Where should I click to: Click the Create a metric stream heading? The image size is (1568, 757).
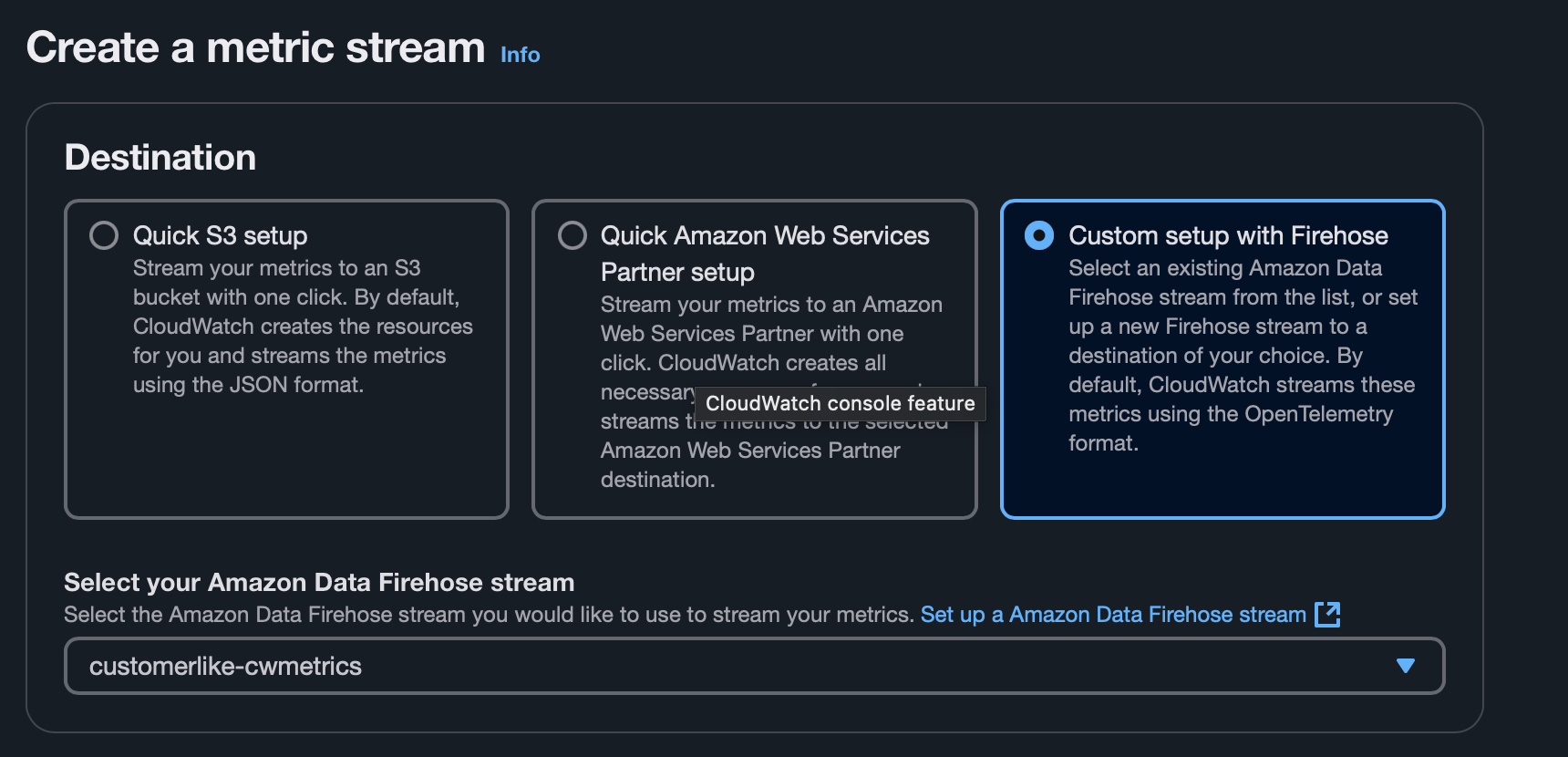coord(255,47)
